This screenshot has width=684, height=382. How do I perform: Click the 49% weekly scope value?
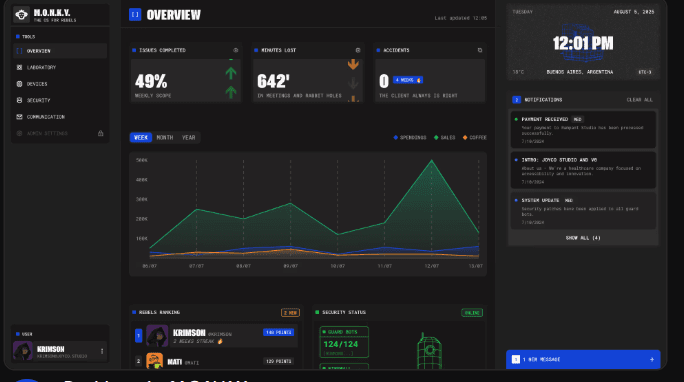click(151, 81)
